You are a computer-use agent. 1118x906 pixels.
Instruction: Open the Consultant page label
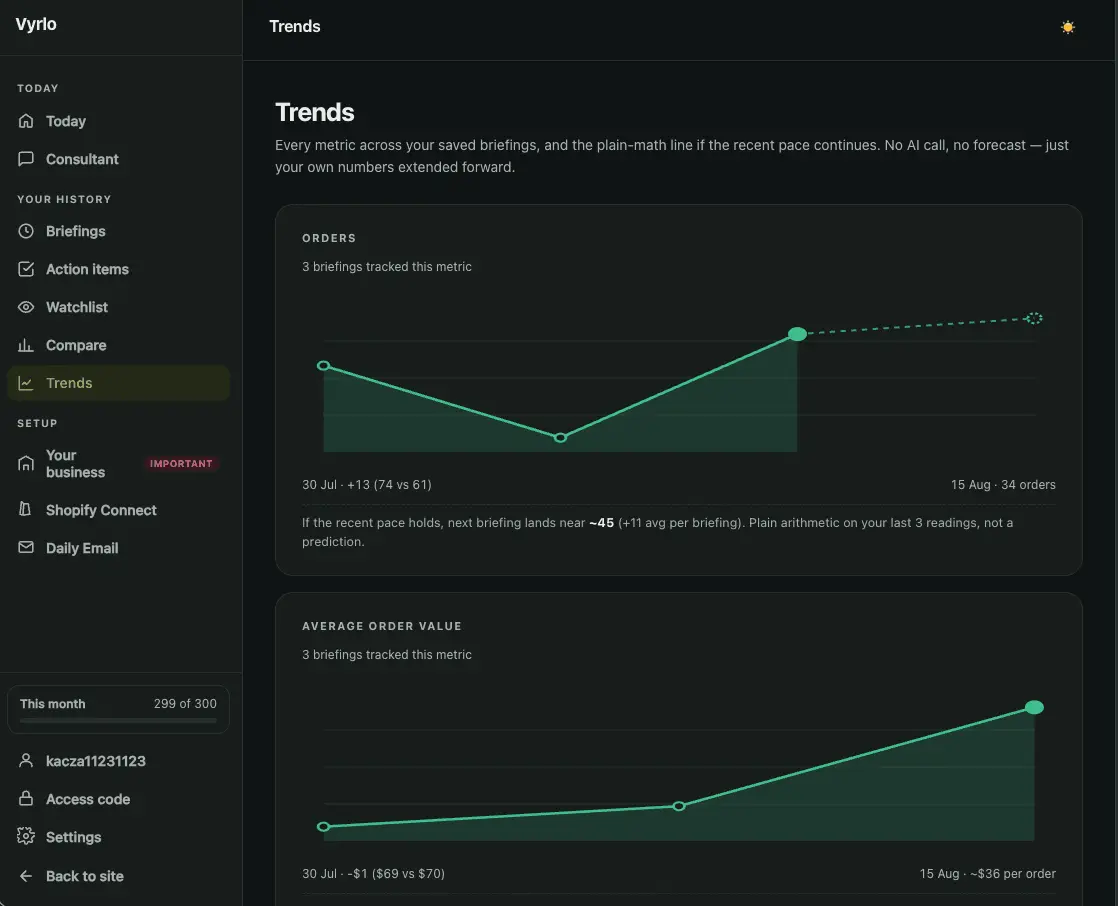[82, 159]
